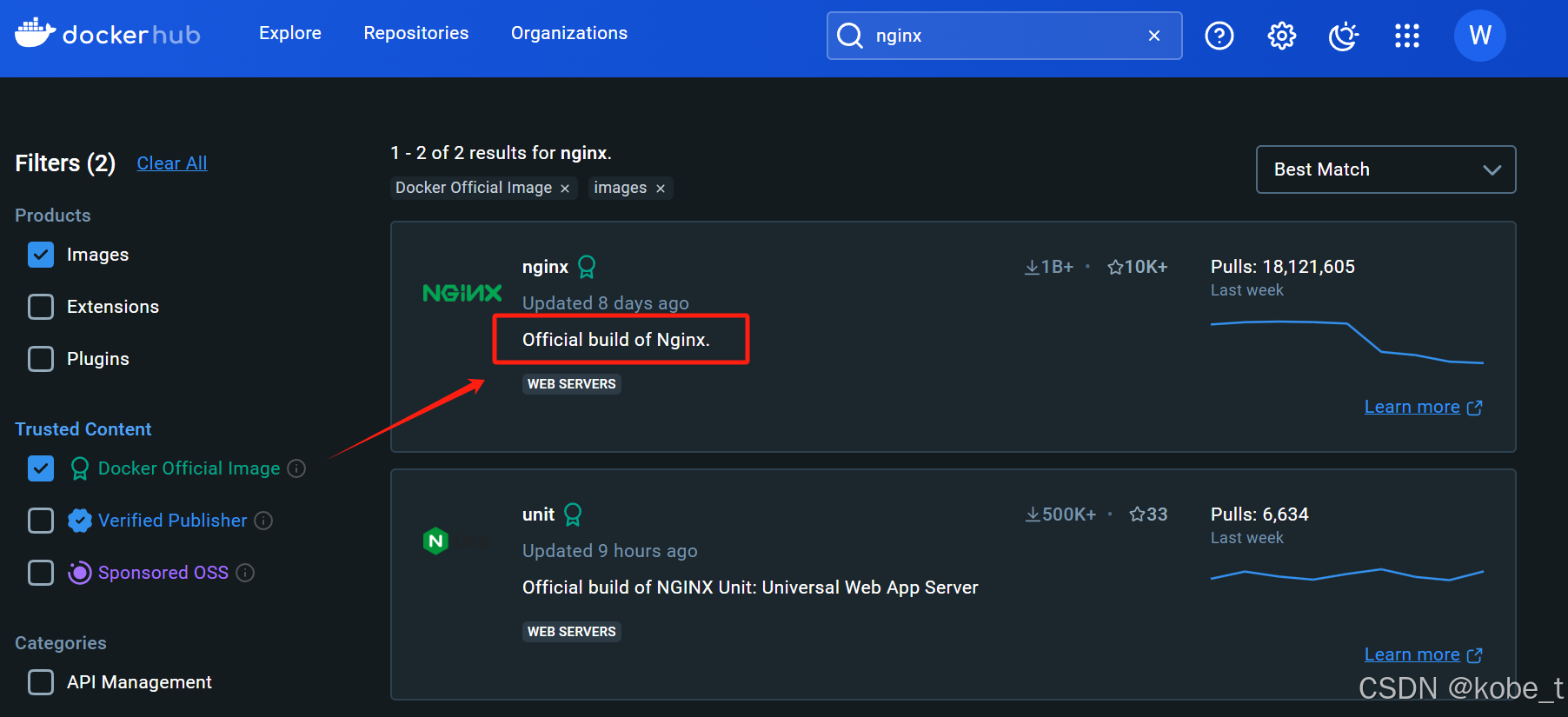Click the '1 - 2 of 2 results' text
Viewport: 1568px width, 717px height.
[x=501, y=153]
